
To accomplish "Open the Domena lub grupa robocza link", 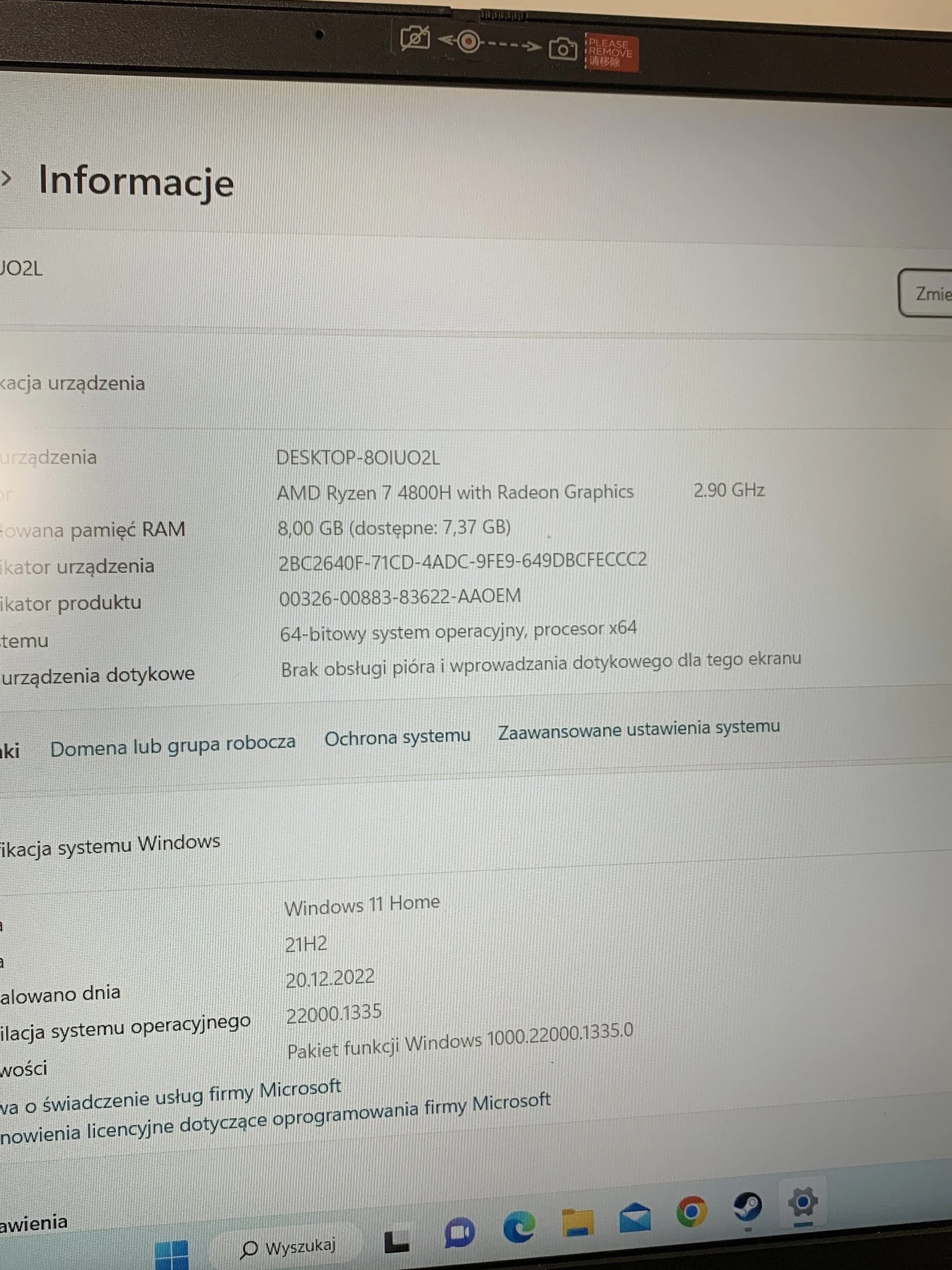I will coord(173,745).
